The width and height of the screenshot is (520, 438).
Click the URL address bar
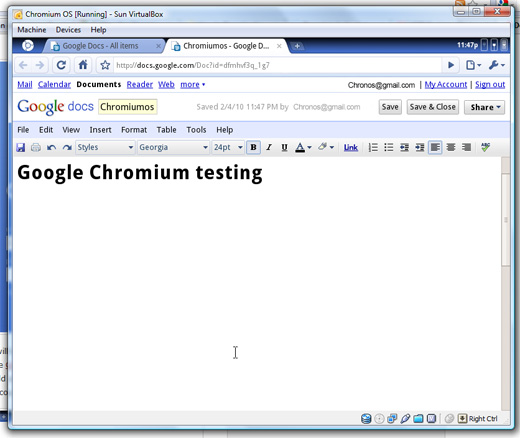coord(277,65)
